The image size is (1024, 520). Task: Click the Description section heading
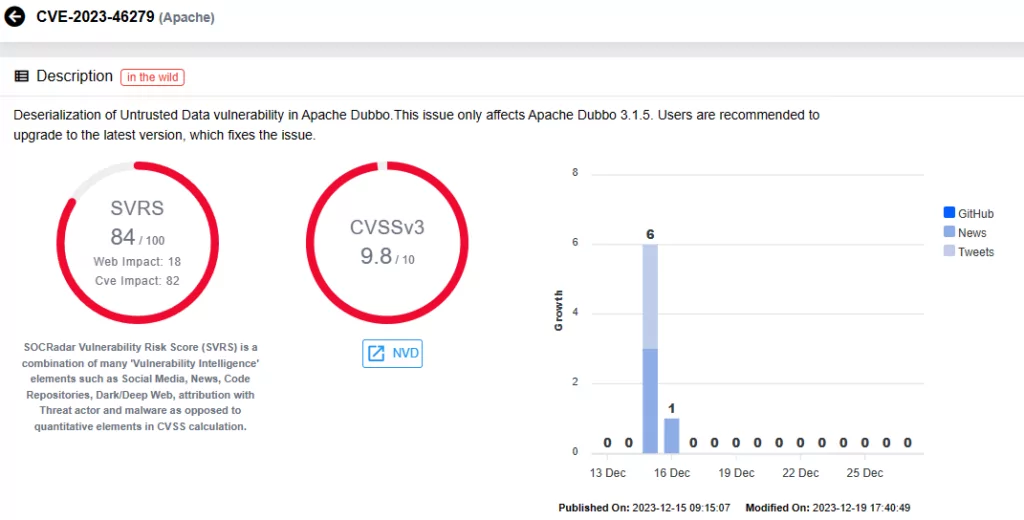click(x=74, y=76)
